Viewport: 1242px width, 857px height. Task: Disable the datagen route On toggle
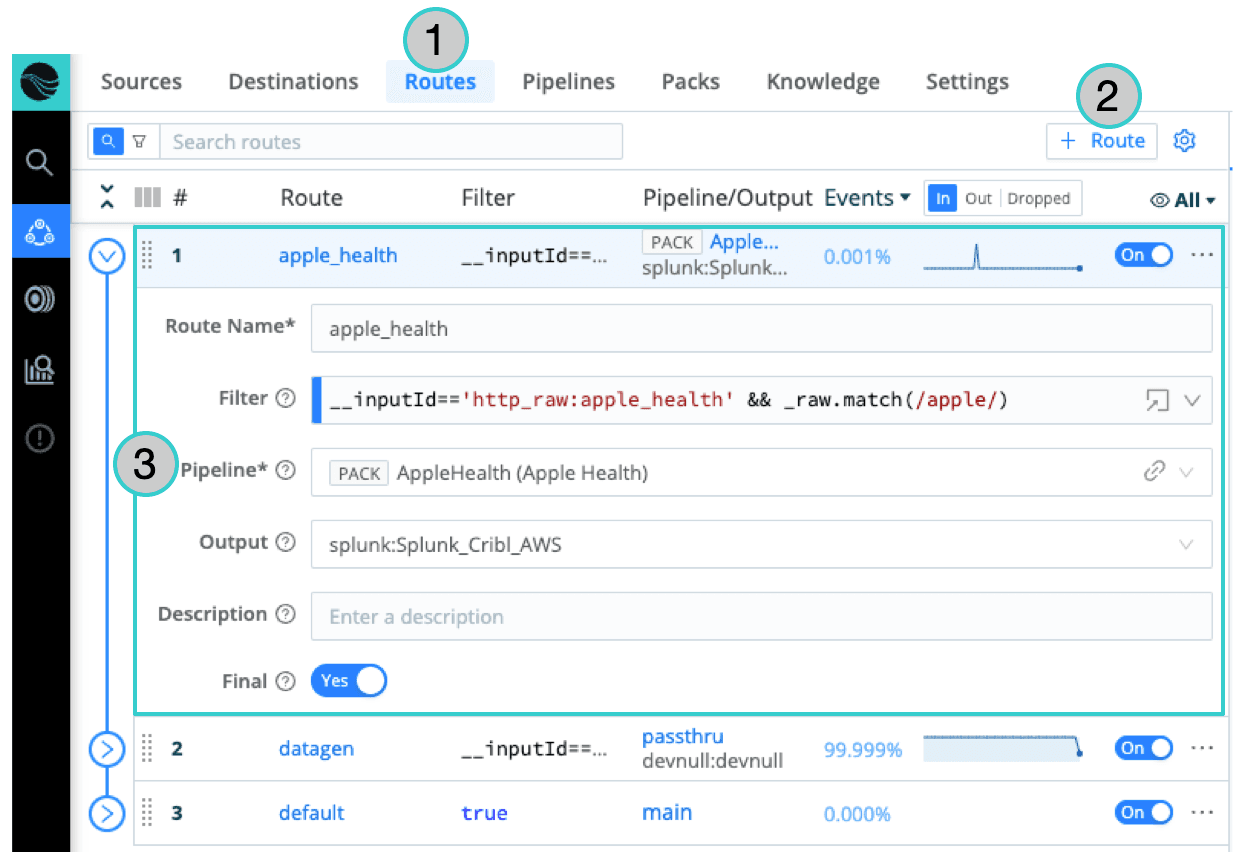pos(1143,748)
